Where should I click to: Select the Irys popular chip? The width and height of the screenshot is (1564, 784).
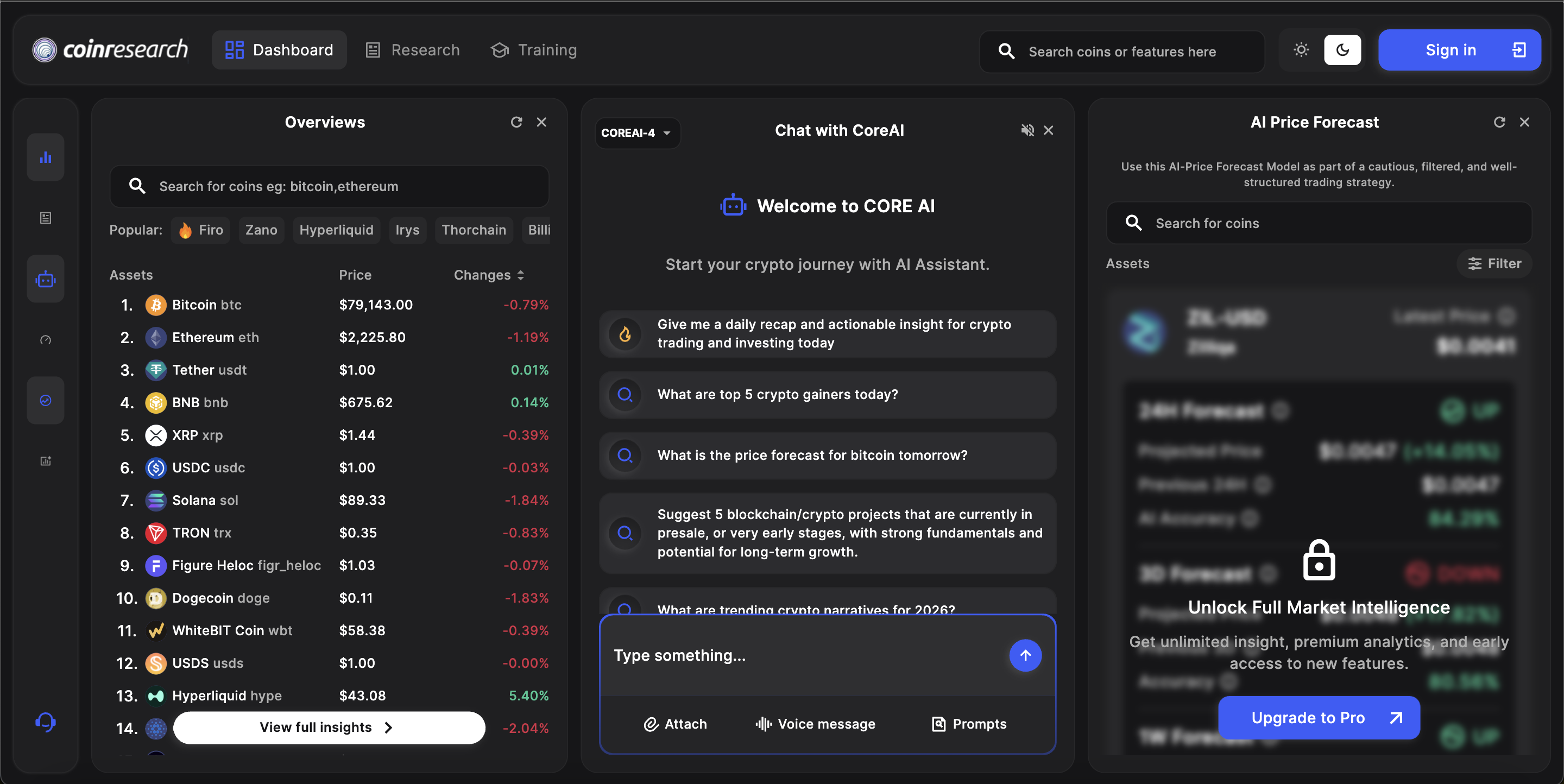pos(407,230)
